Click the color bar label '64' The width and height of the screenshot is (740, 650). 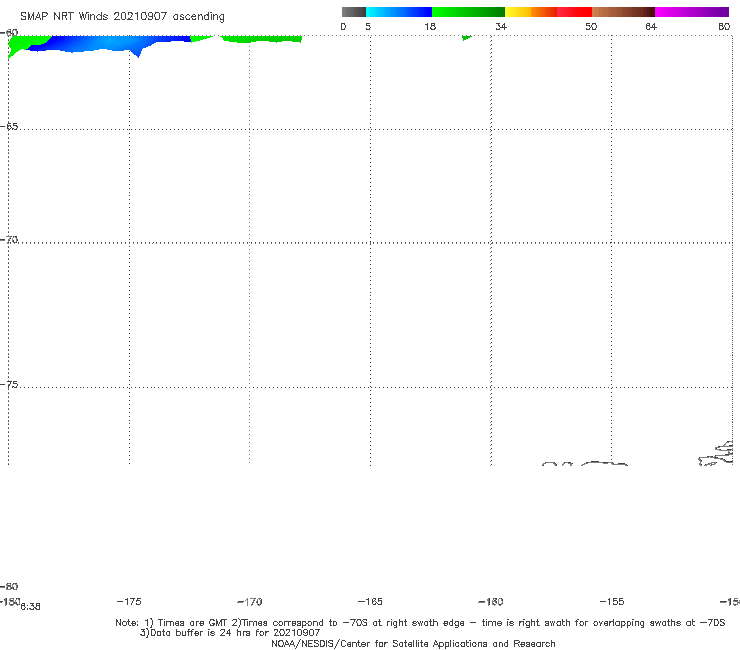pyautogui.click(x=651, y=27)
